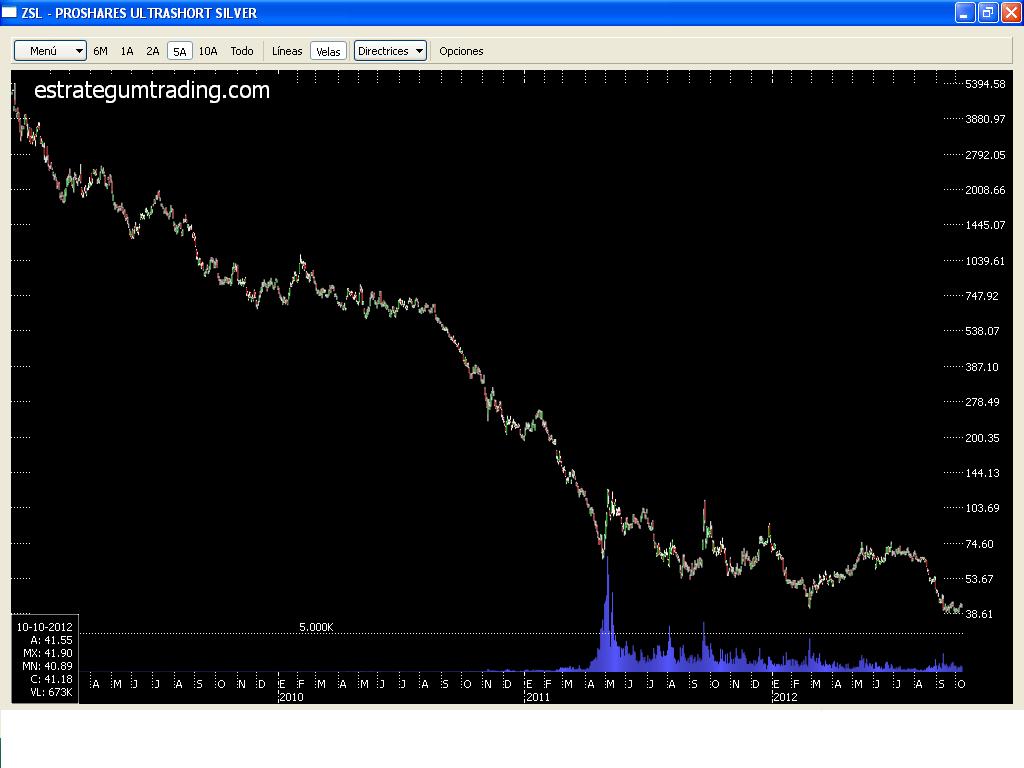Image resolution: width=1024 pixels, height=768 pixels.
Task: Click the 74.60 price axis label
Action: [979, 544]
